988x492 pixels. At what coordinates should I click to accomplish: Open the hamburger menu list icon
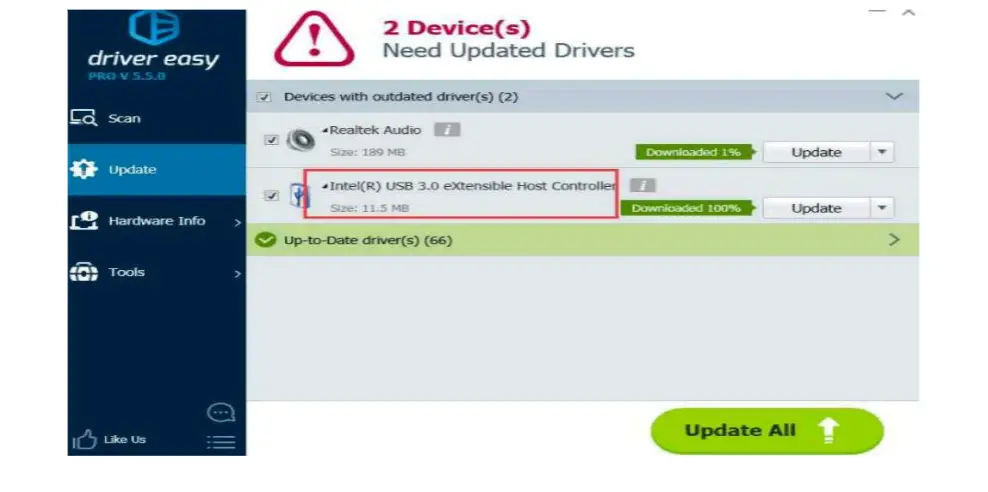tap(221, 442)
